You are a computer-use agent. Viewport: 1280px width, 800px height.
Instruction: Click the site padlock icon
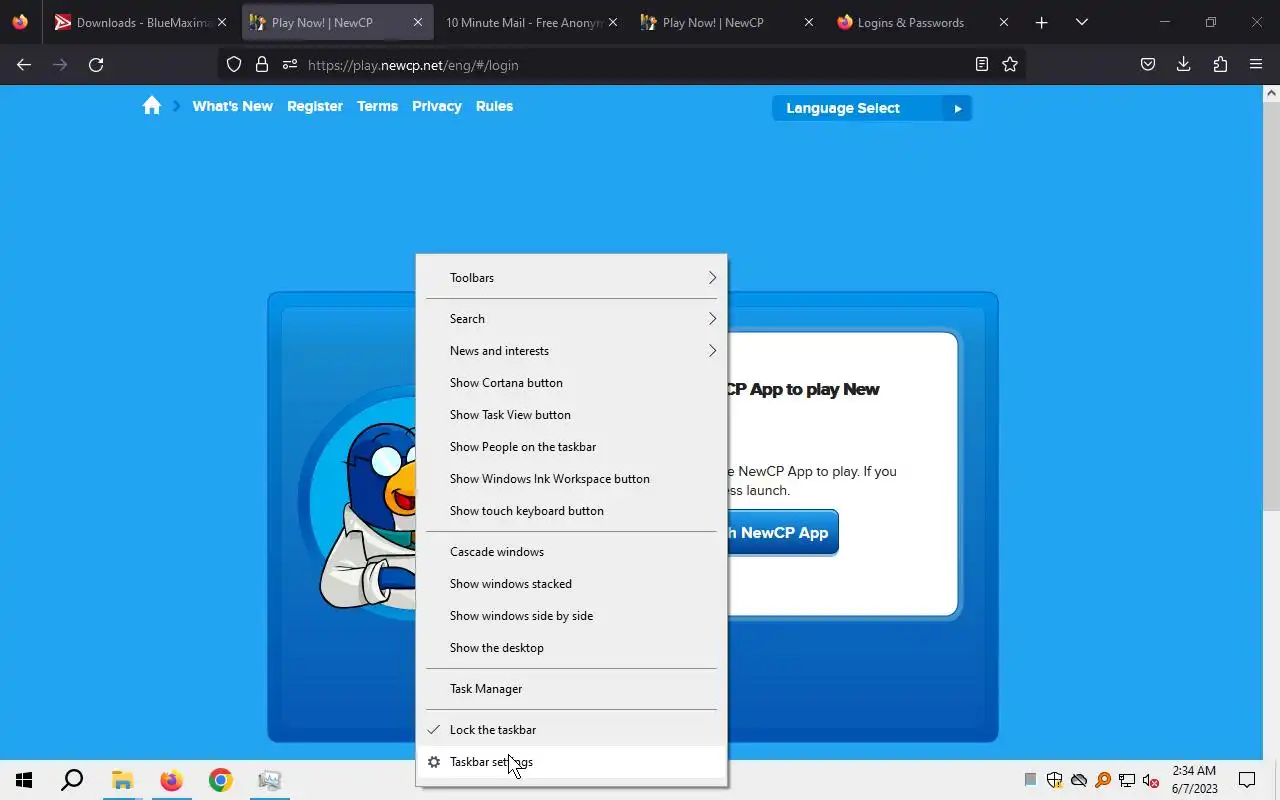262,65
